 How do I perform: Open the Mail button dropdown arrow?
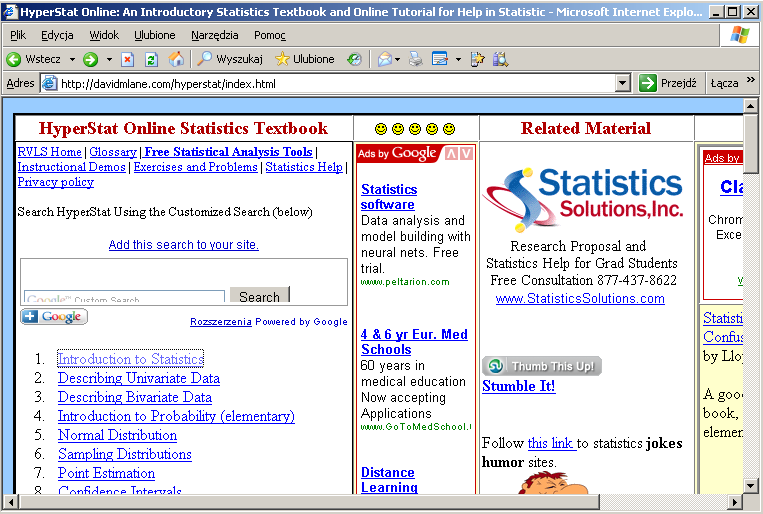[x=398, y=59]
